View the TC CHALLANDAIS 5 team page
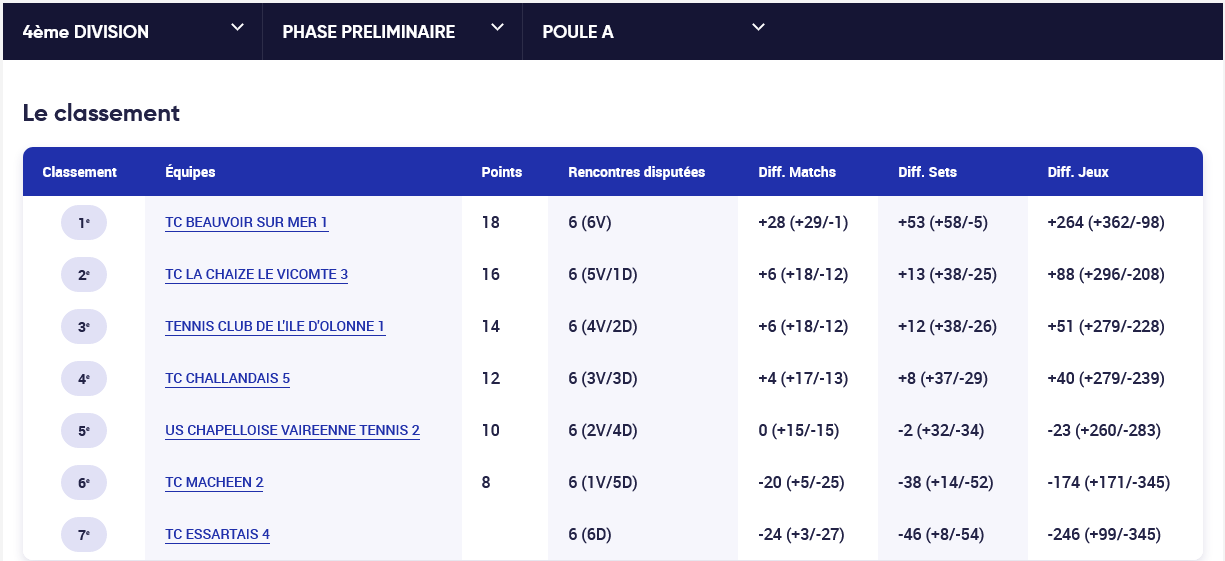Screen dimensions: 1225x561 pyautogui.click(x=227, y=379)
